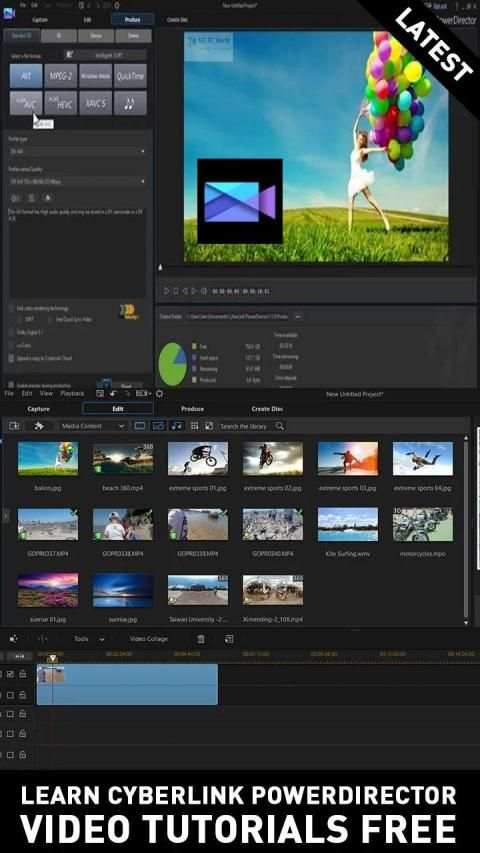
Task: Select the XAVC S format button
Action: (x=95, y=103)
